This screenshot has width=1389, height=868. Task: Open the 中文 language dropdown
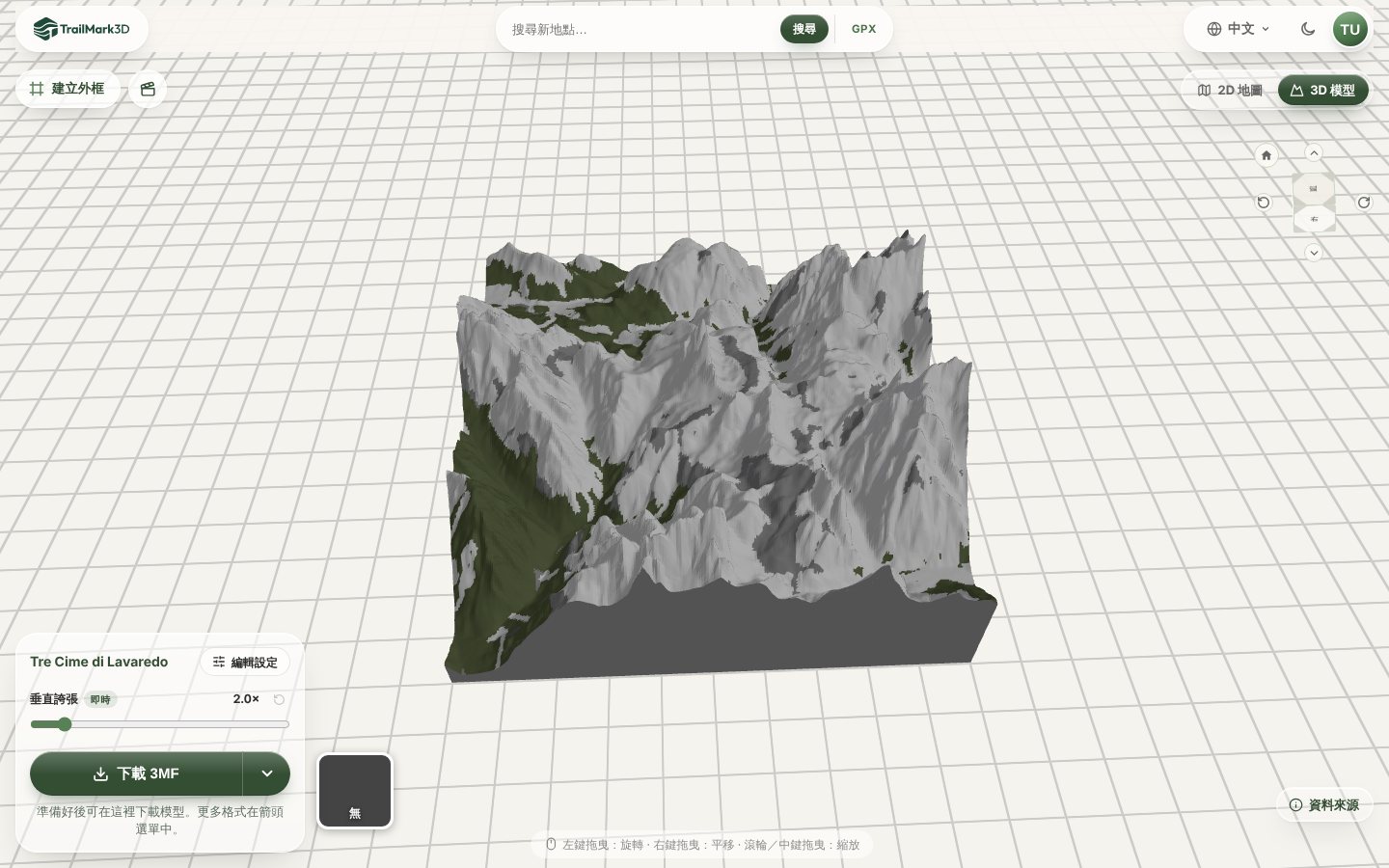pyautogui.click(x=1239, y=29)
